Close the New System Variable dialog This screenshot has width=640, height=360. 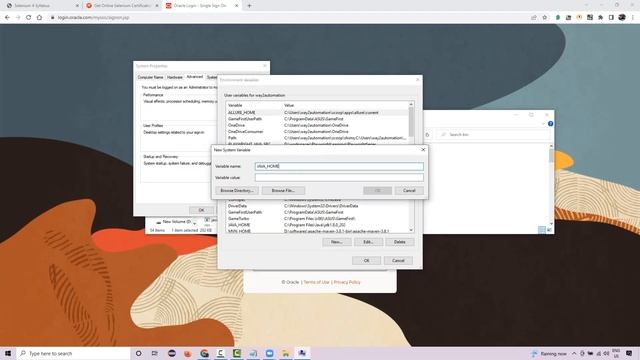coord(423,150)
